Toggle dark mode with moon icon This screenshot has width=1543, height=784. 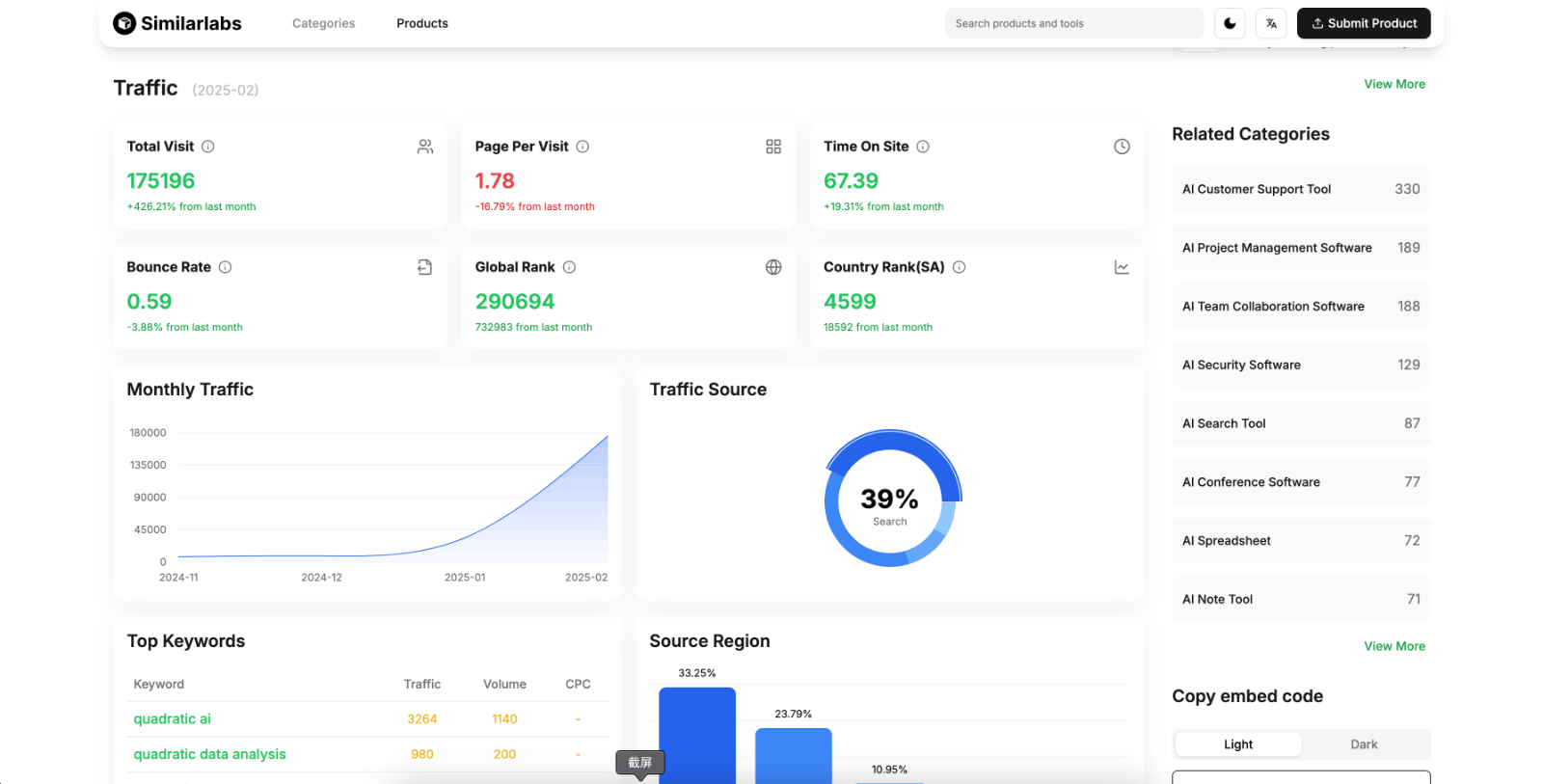[1230, 23]
